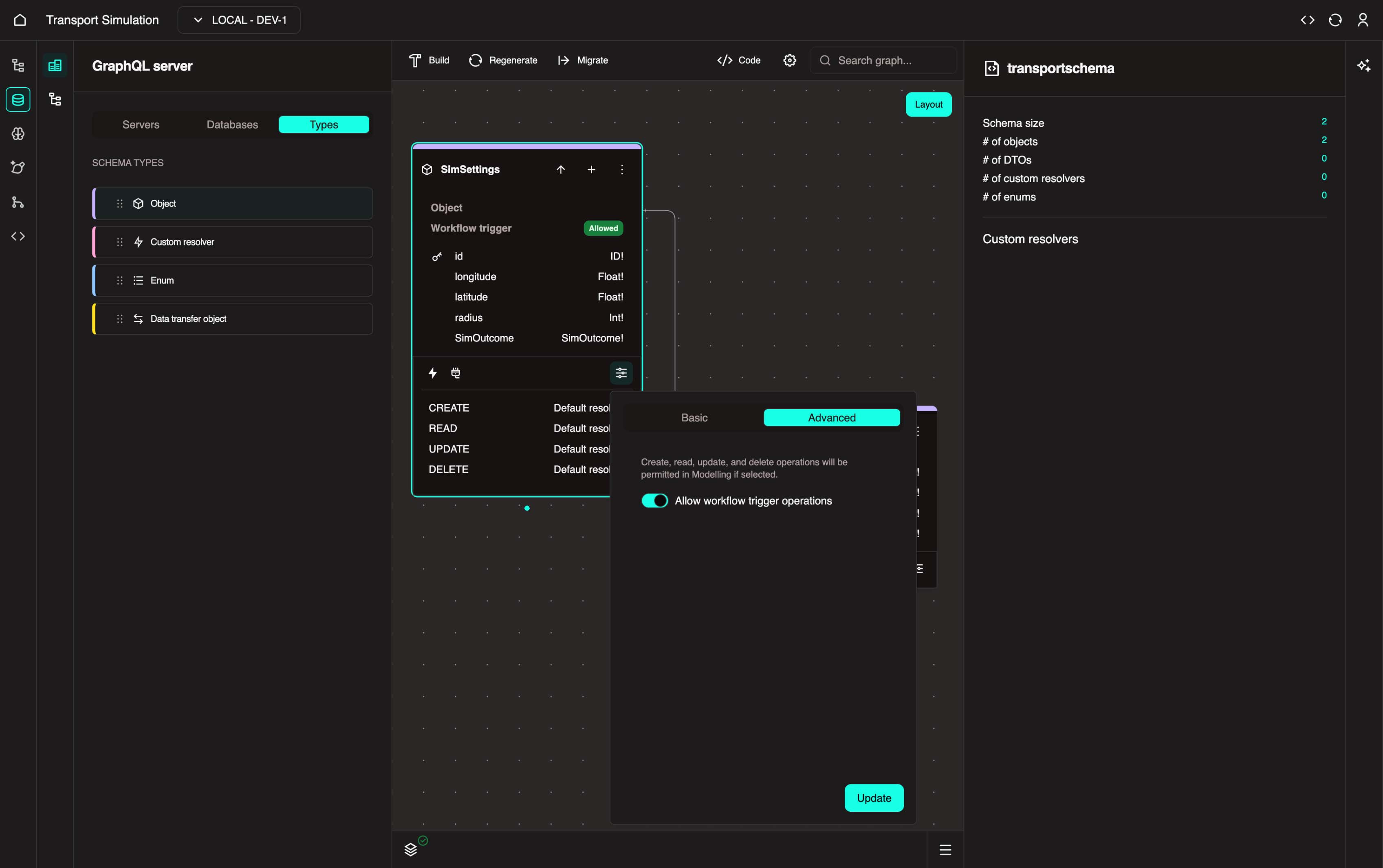Viewport: 1383px width, 868px height.
Task: Open the three-dot menu on SimSettings node
Action: [621, 170]
